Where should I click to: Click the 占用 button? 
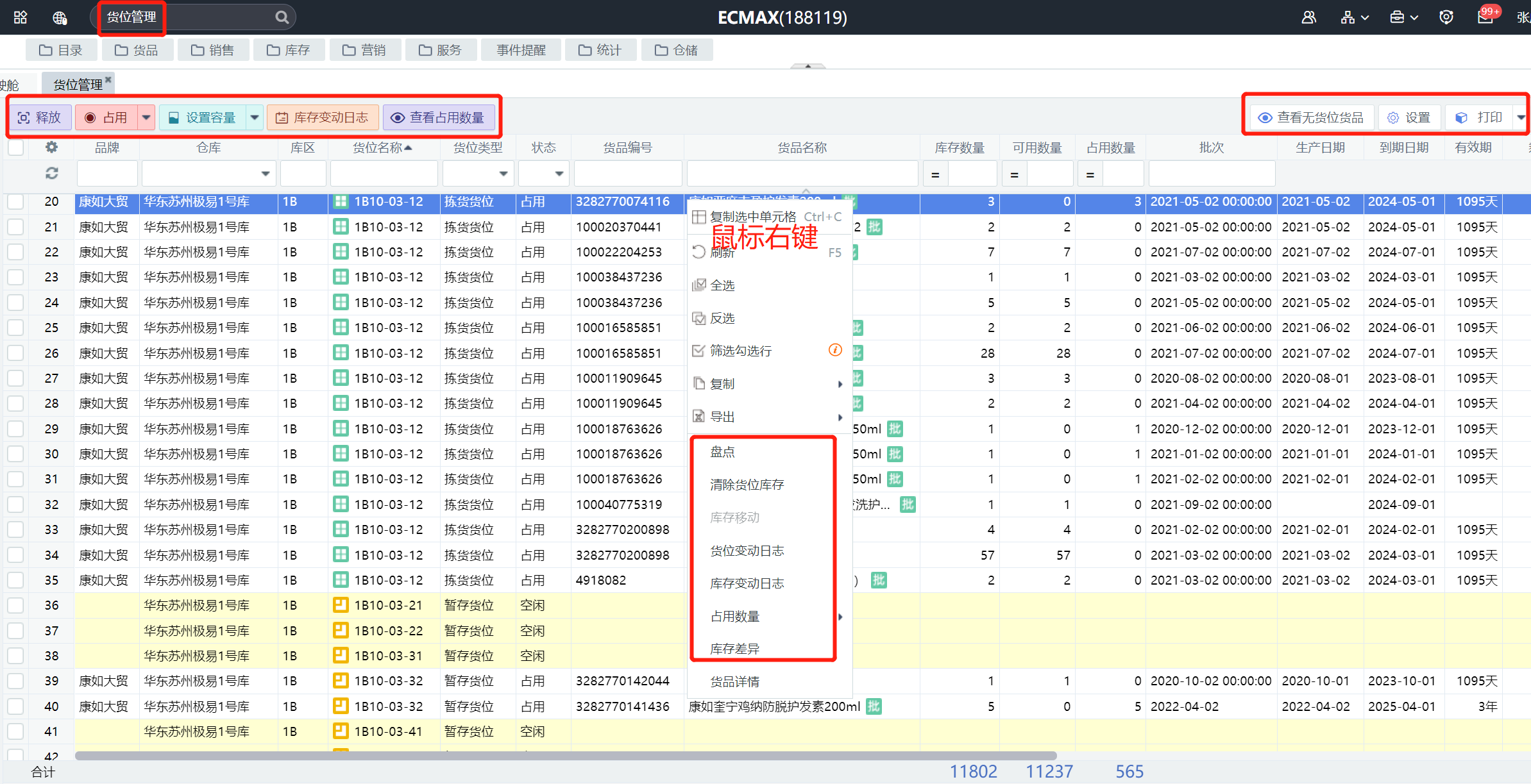[106, 117]
